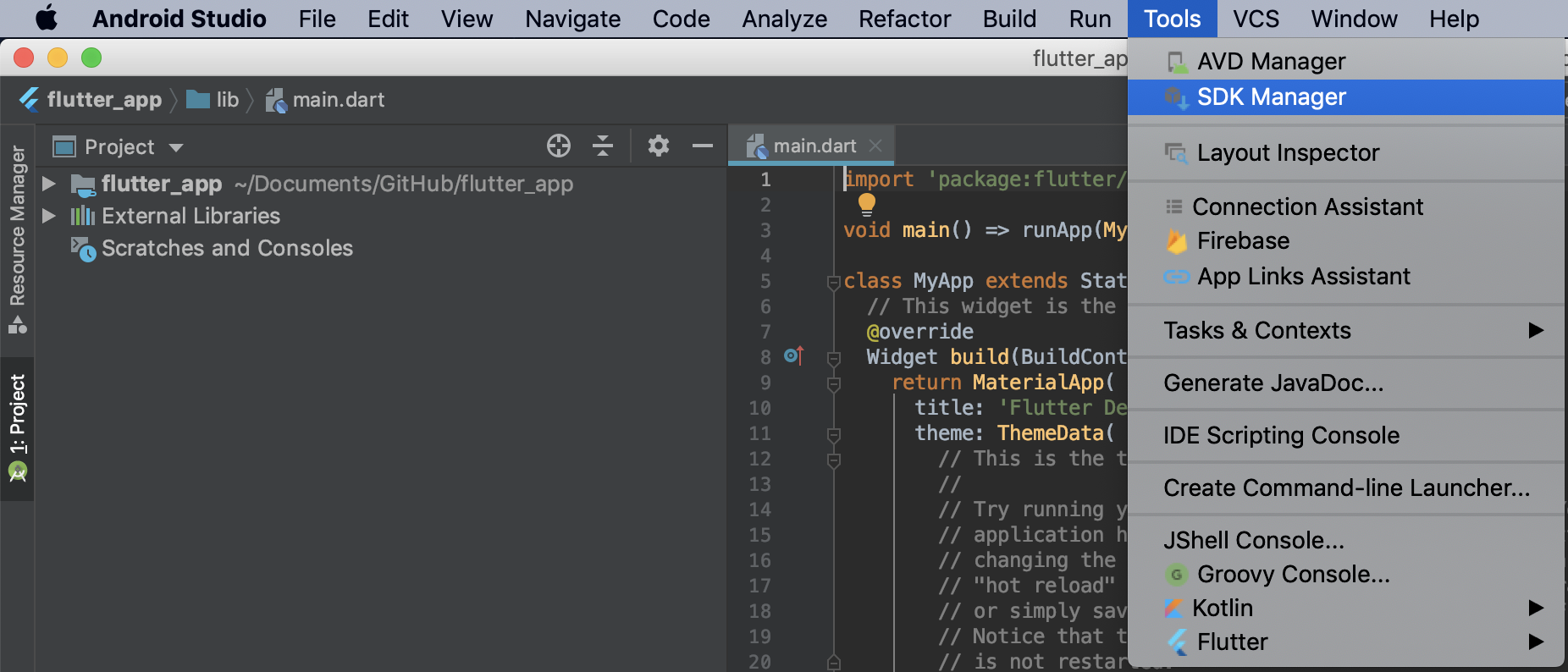Open IDE Scripting Console
The height and width of the screenshot is (672, 1568).
(x=1346, y=435)
